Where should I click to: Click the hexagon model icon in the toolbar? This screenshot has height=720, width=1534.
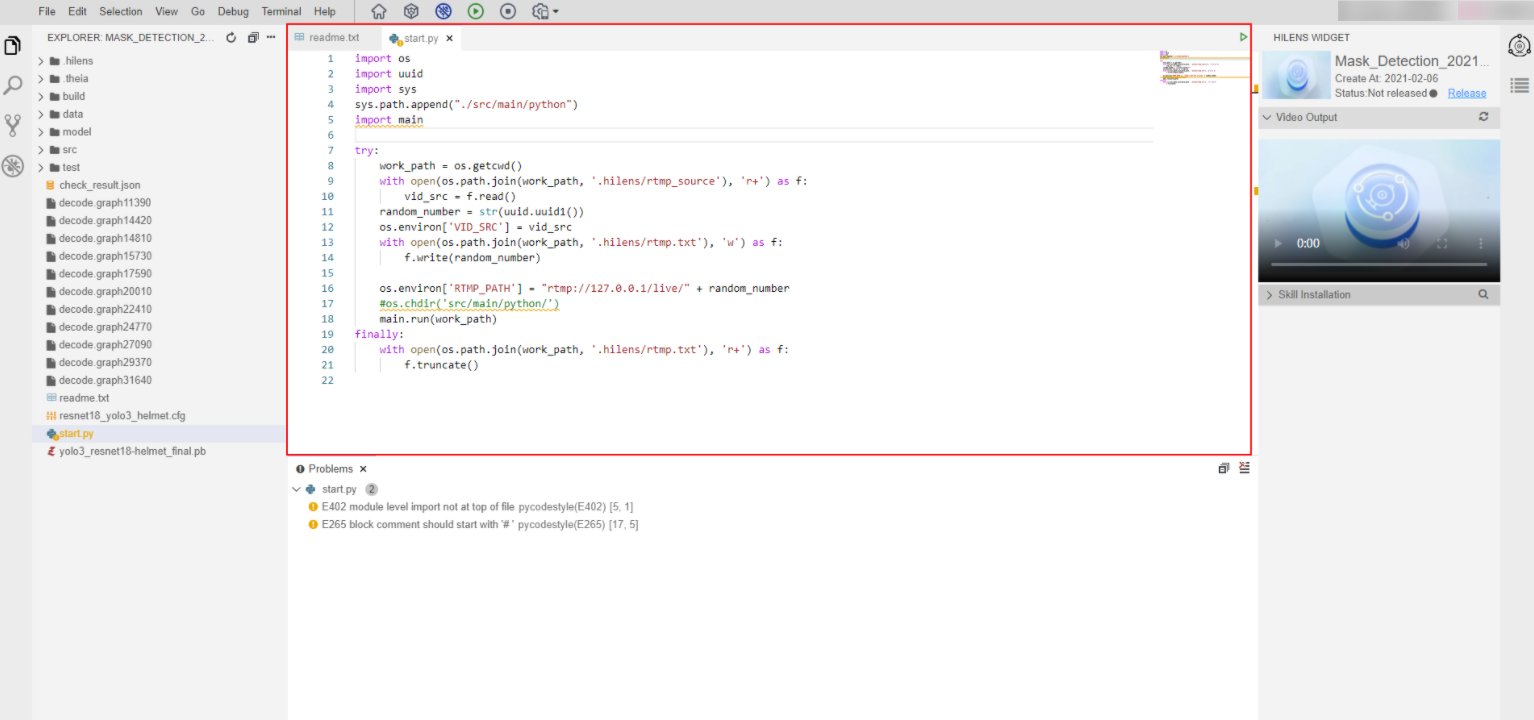click(411, 11)
